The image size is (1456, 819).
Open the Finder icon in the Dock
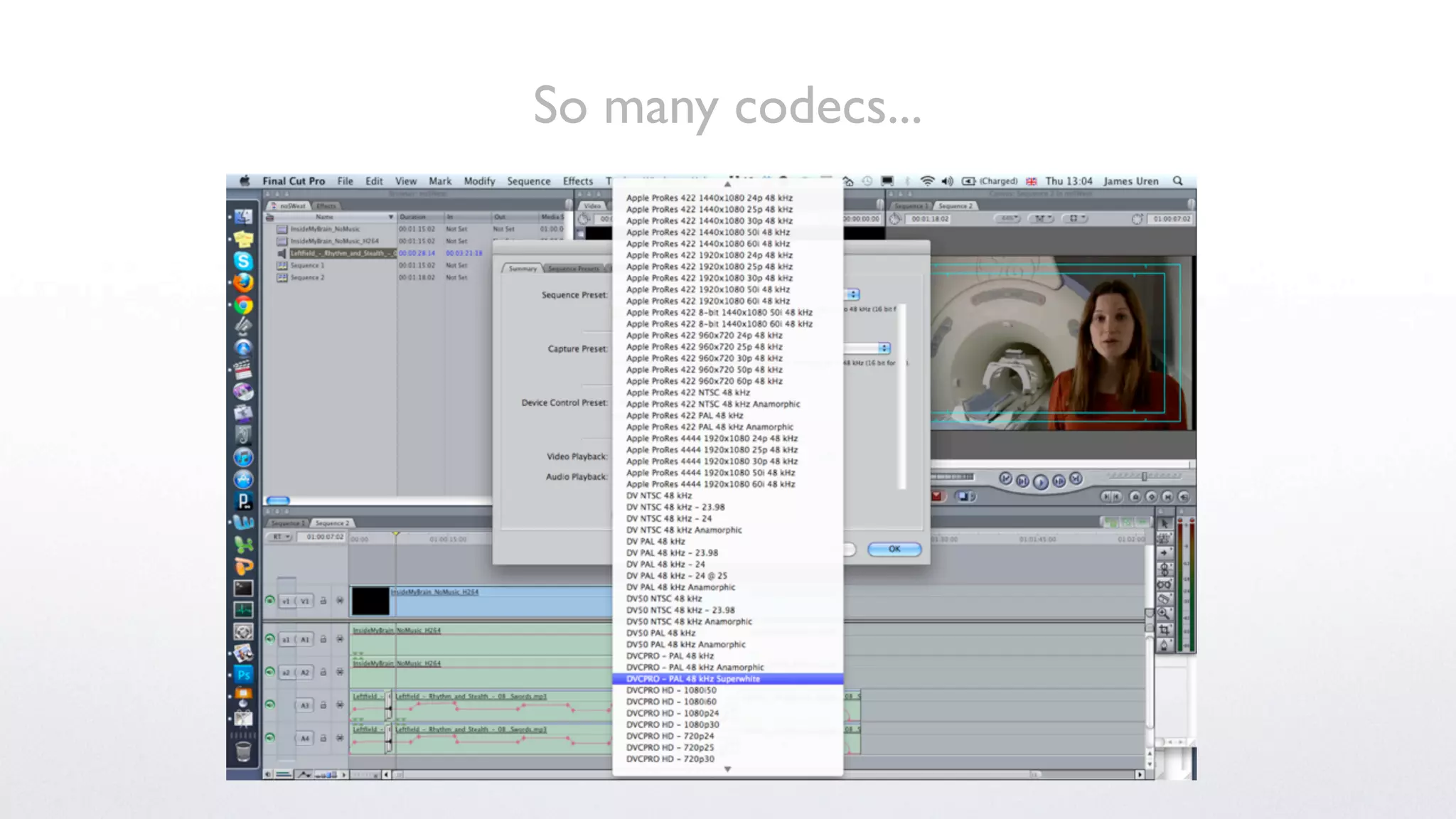click(x=243, y=217)
